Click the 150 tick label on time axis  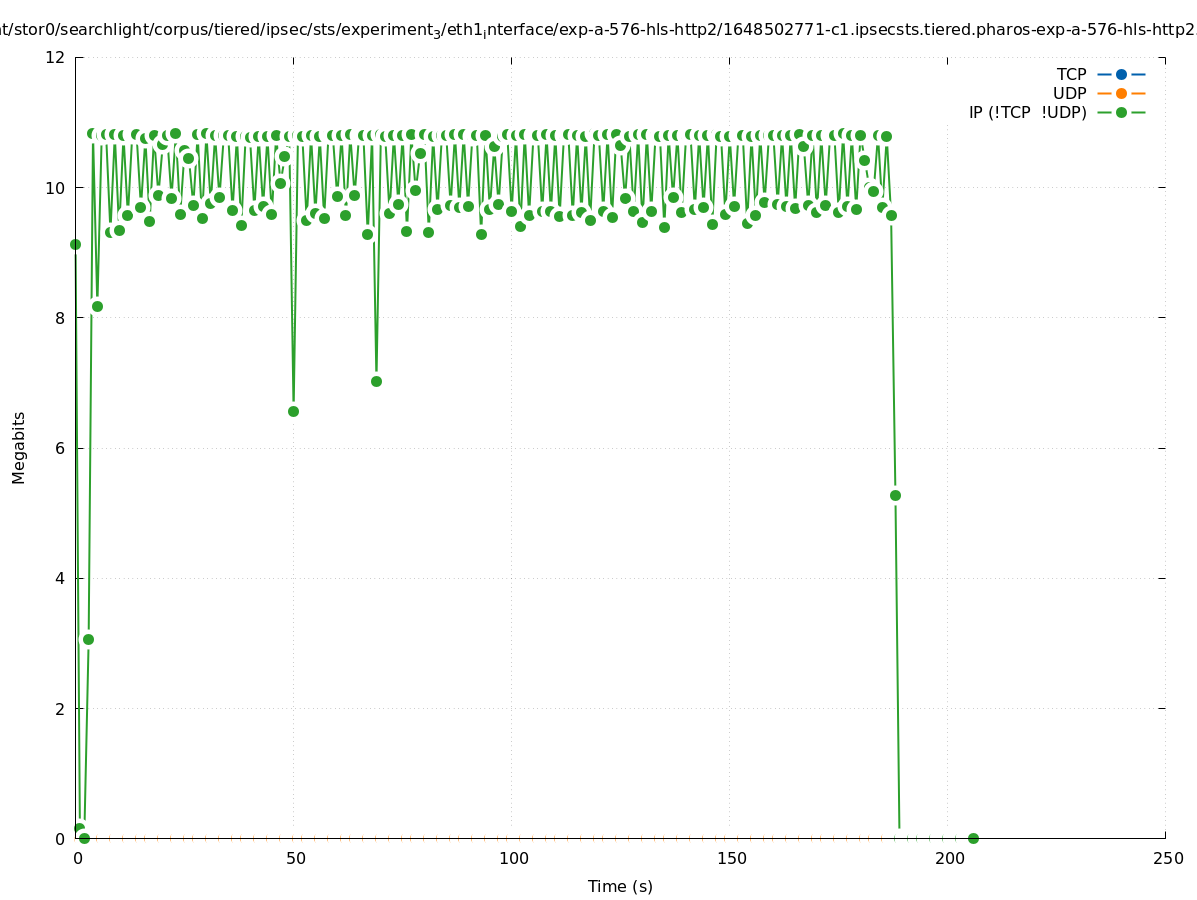click(x=730, y=859)
